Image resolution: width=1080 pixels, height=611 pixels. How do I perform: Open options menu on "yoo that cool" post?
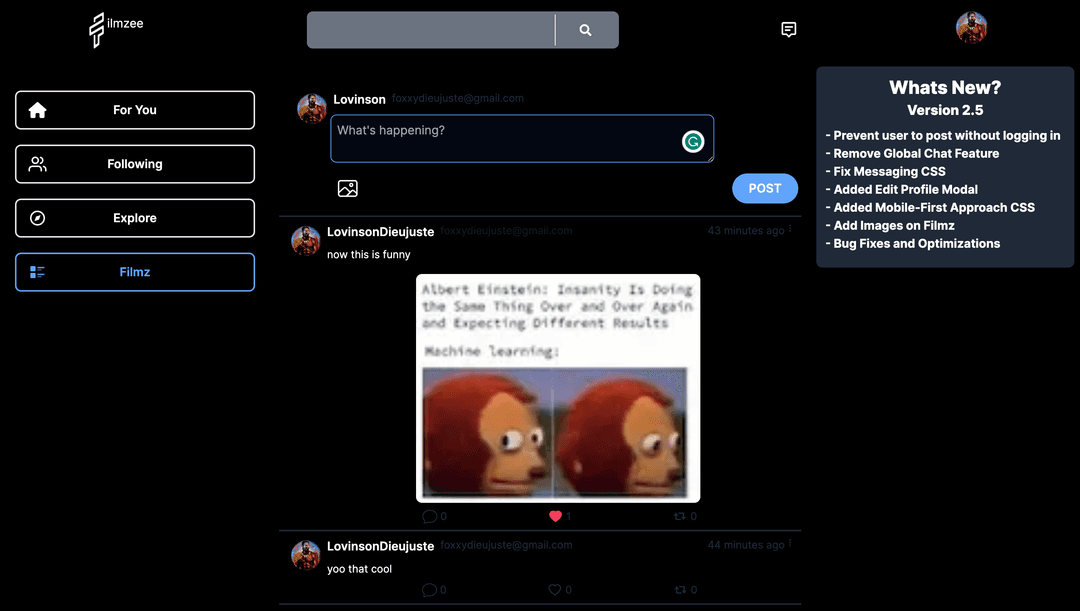tap(790, 544)
